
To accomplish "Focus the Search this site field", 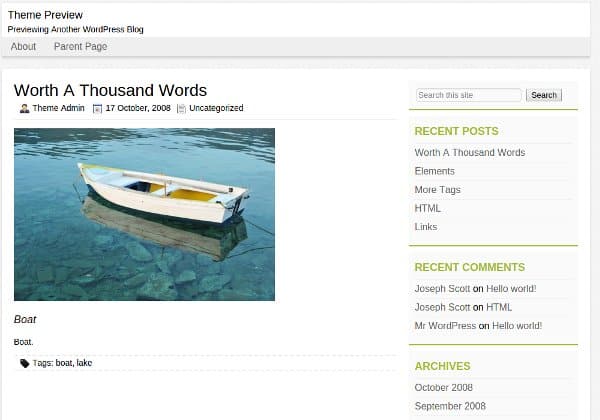I will coord(469,95).
